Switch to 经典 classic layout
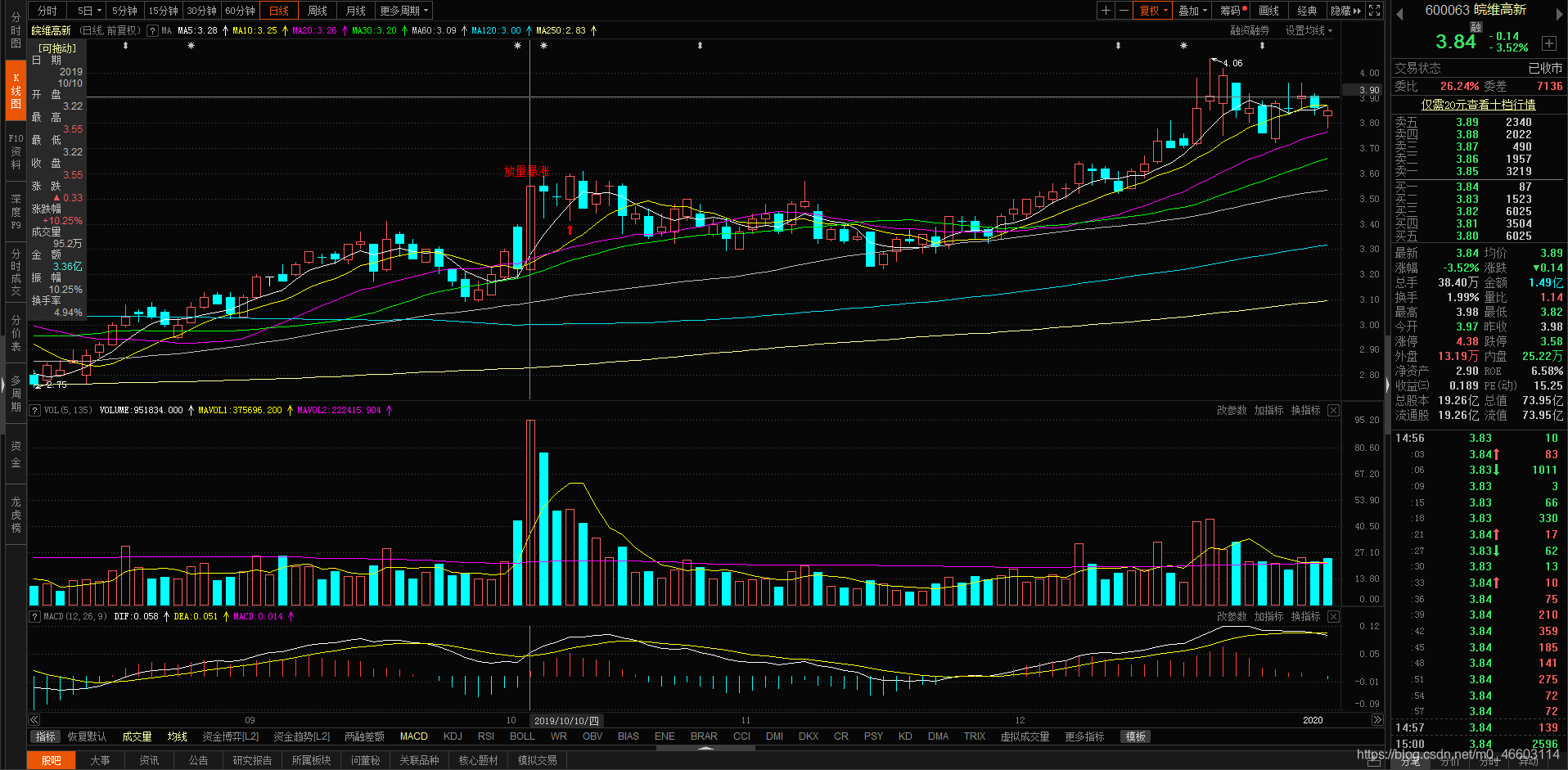1568x770 pixels. [1307, 11]
